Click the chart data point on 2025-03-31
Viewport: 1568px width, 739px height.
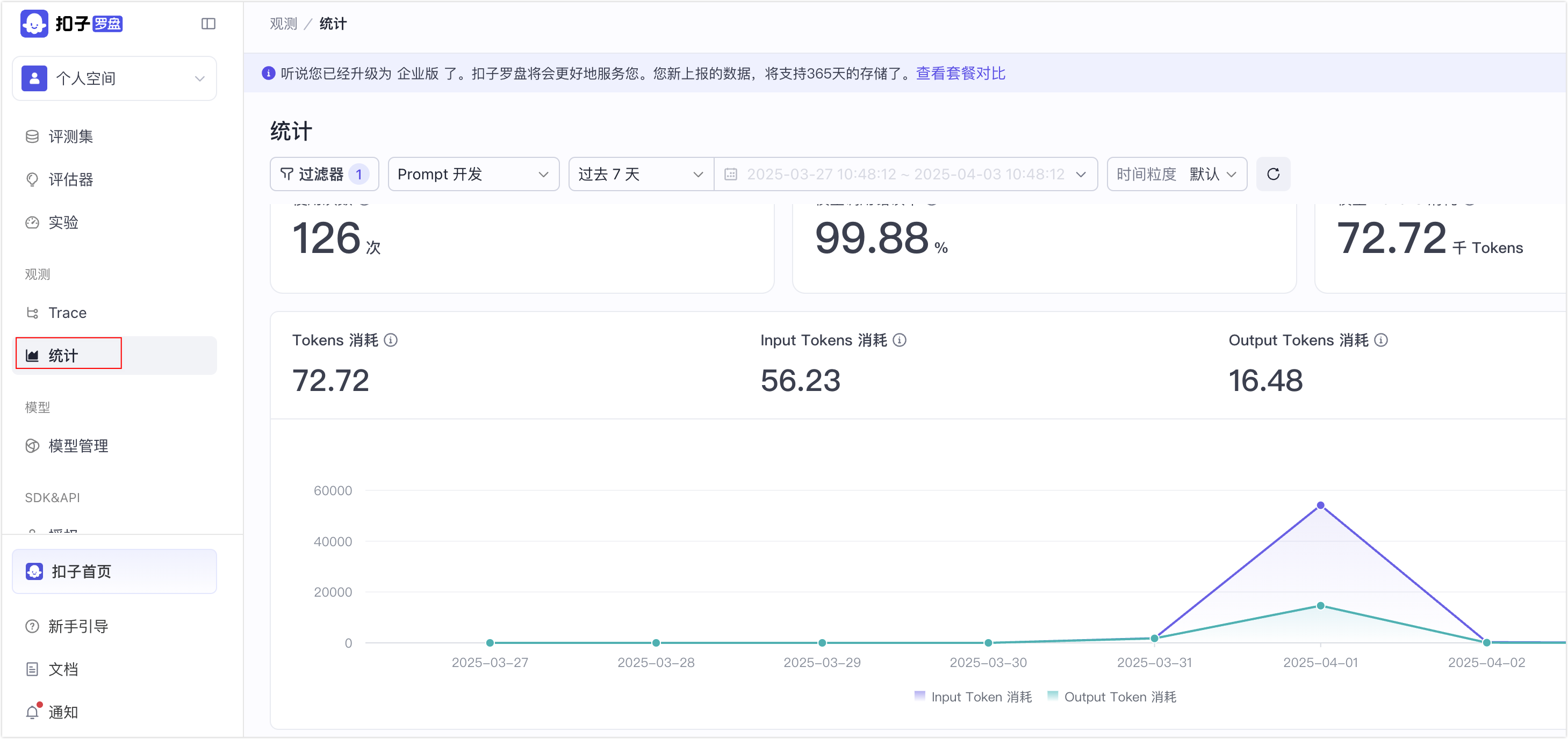tap(1154, 638)
